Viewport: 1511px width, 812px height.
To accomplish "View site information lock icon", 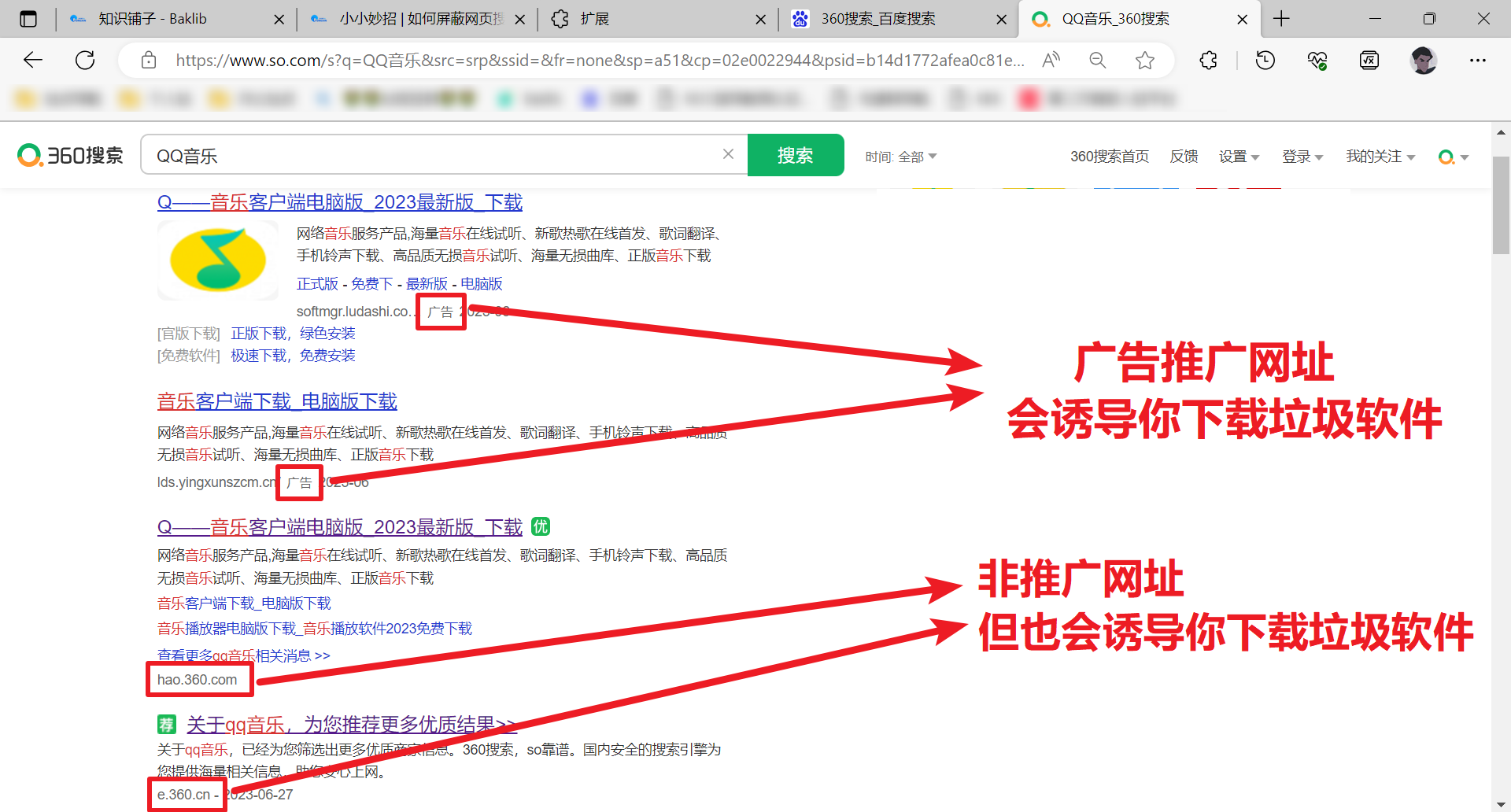I will coord(149,60).
